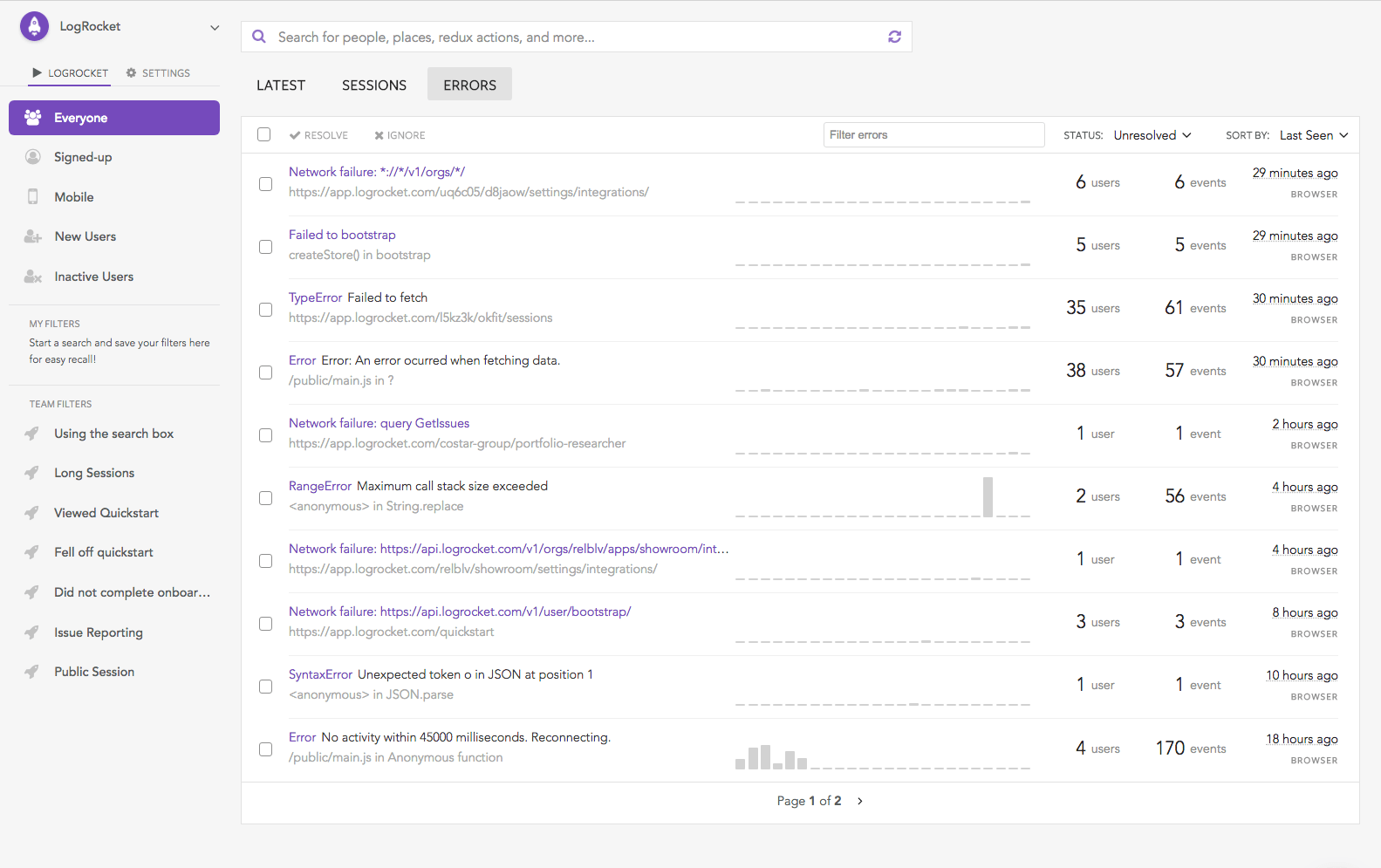Click '61 events' in TypeError row
The image size is (1381, 868).
pyautogui.click(x=1195, y=308)
